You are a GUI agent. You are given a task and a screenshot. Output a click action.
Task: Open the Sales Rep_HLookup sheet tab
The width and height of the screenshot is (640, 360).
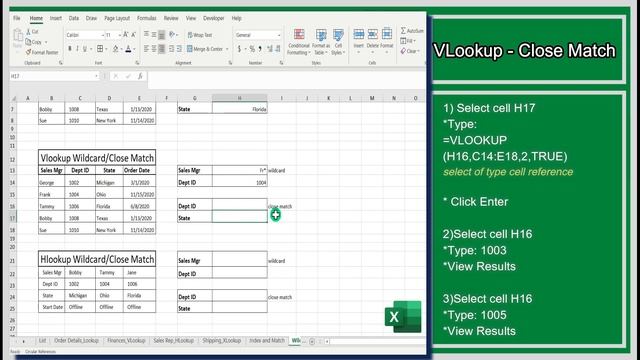pyautogui.click(x=173, y=340)
